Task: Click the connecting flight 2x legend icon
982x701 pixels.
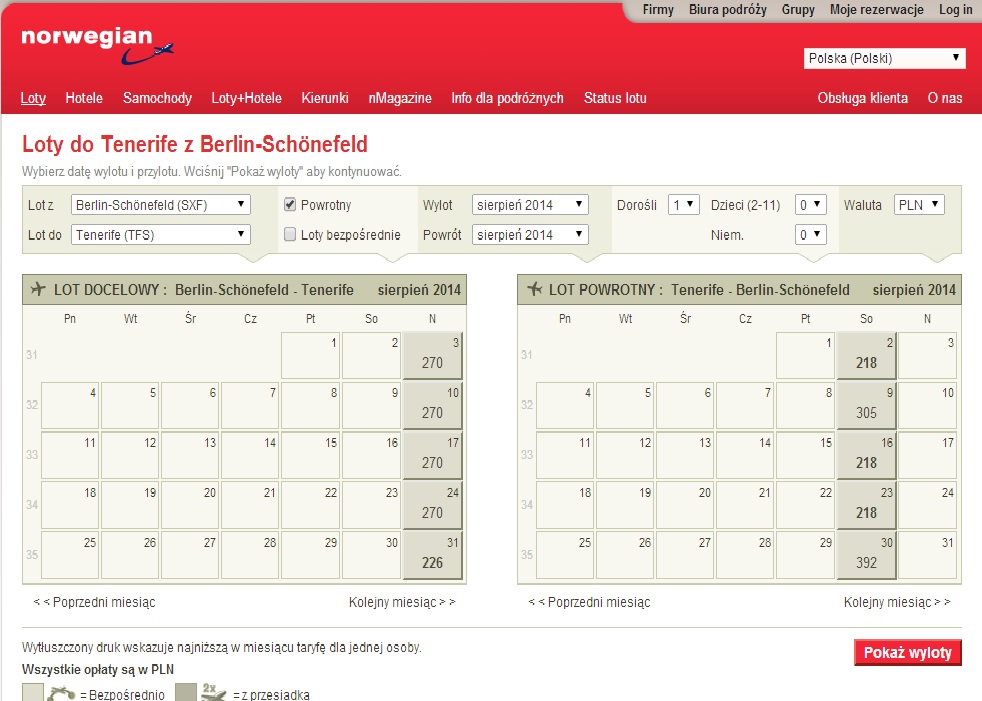Action: 214,692
